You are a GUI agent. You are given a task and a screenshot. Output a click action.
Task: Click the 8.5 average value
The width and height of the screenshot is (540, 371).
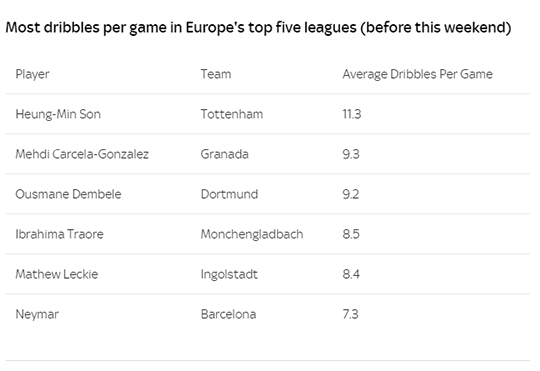click(351, 234)
